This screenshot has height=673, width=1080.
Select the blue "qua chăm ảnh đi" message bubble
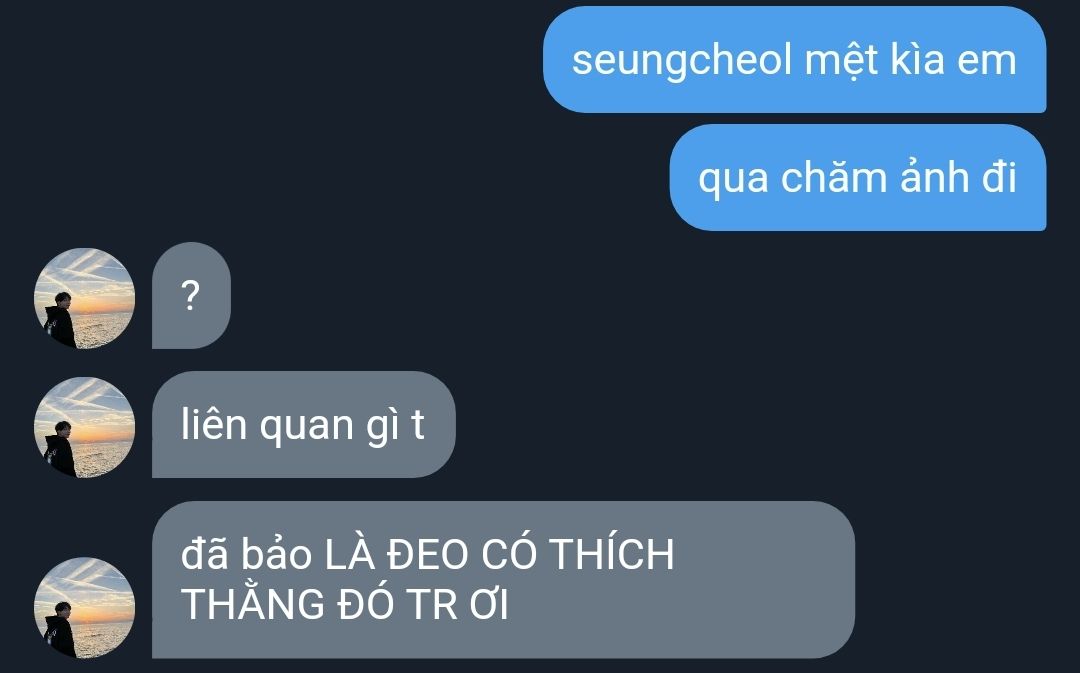coord(858,178)
